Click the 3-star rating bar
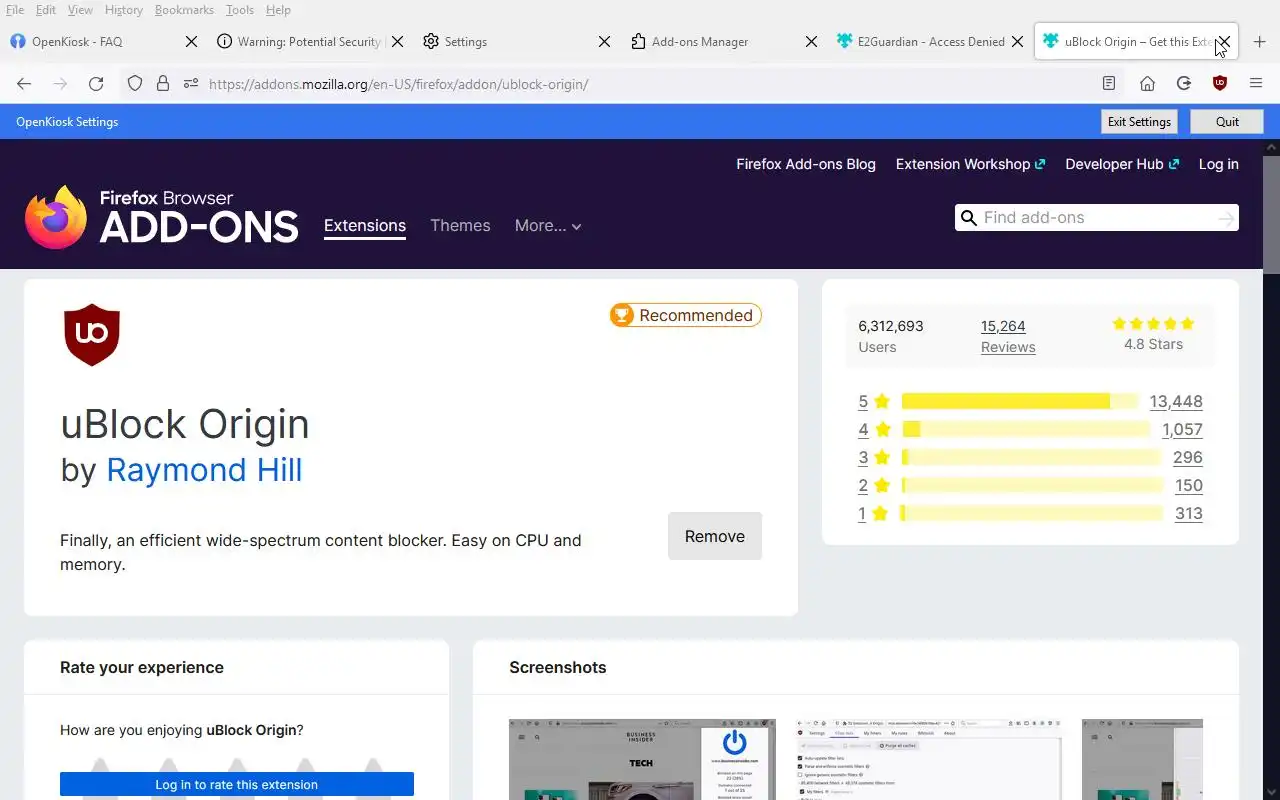Image resolution: width=1280 pixels, height=800 pixels. click(1032, 457)
